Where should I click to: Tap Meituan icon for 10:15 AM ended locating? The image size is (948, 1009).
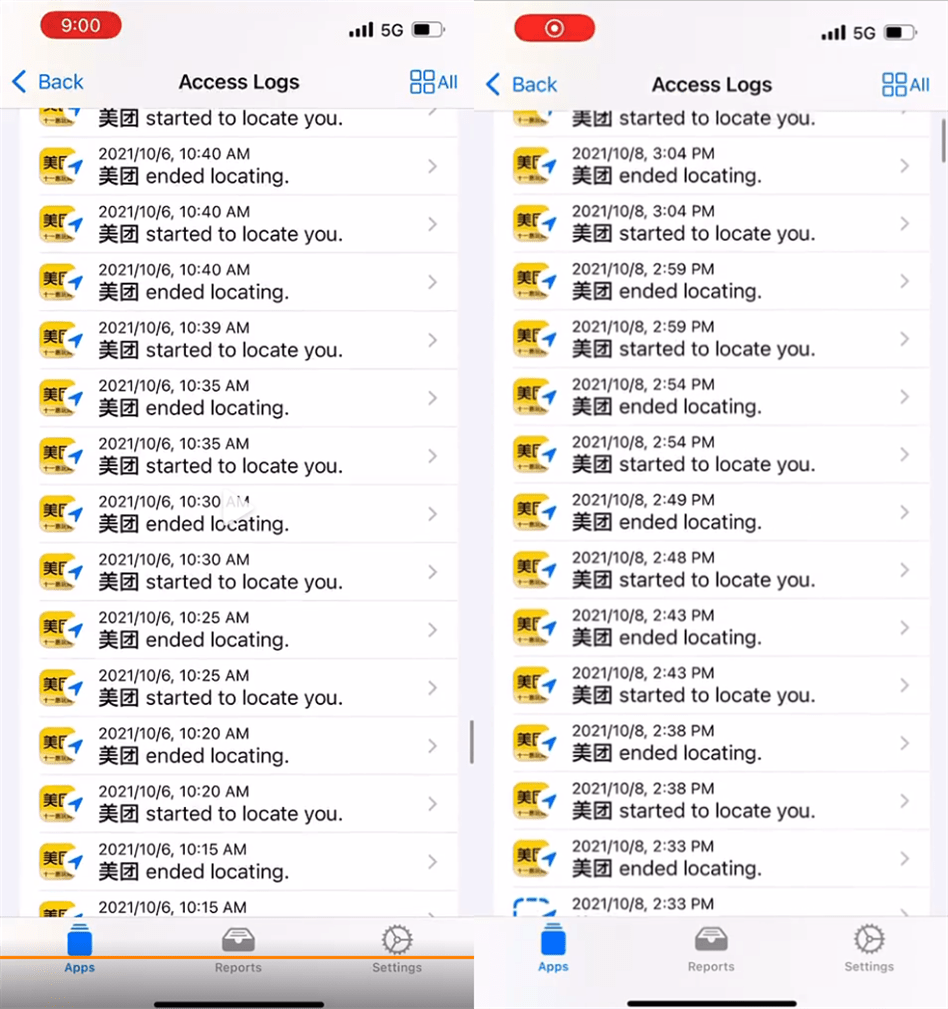coord(61,861)
